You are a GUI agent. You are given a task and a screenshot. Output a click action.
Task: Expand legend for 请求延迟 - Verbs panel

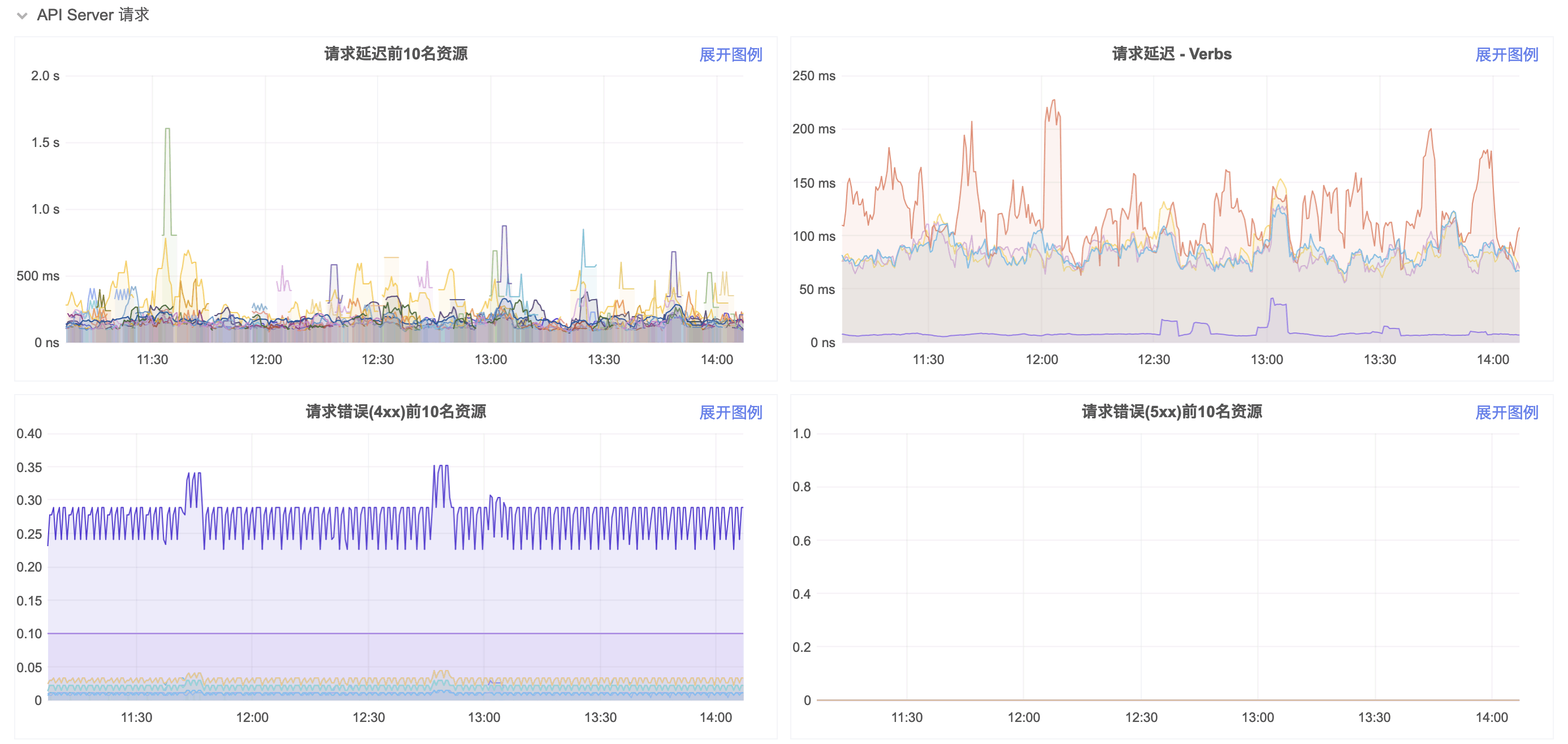pos(1506,55)
